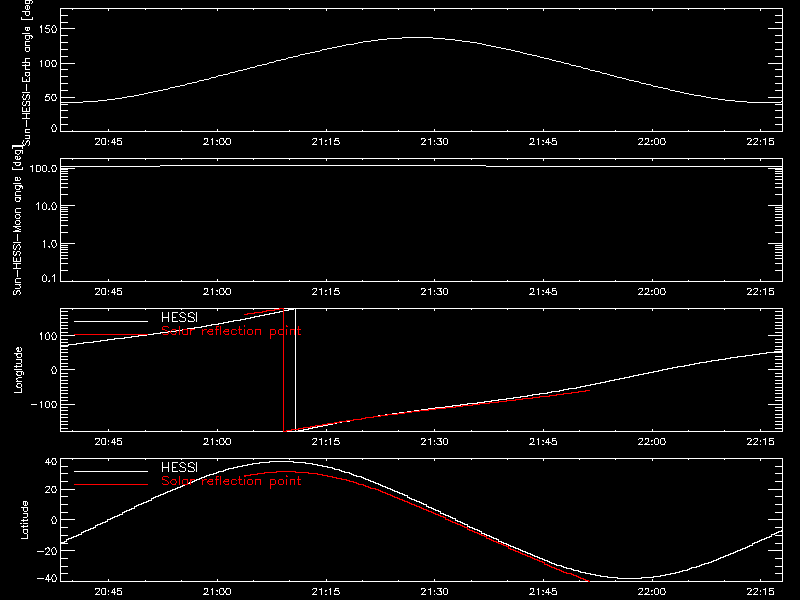Click the 50 tick on Earth angle plot
The width and height of the screenshot is (800, 600).
(x=51, y=98)
